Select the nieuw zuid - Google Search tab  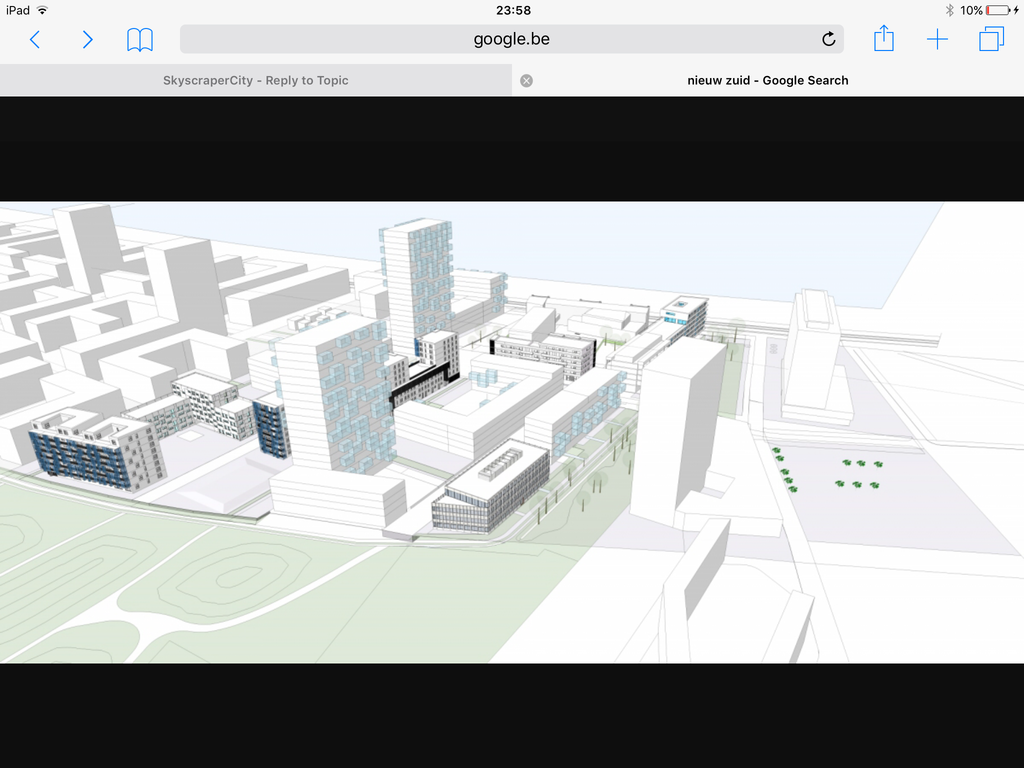tap(767, 80)
